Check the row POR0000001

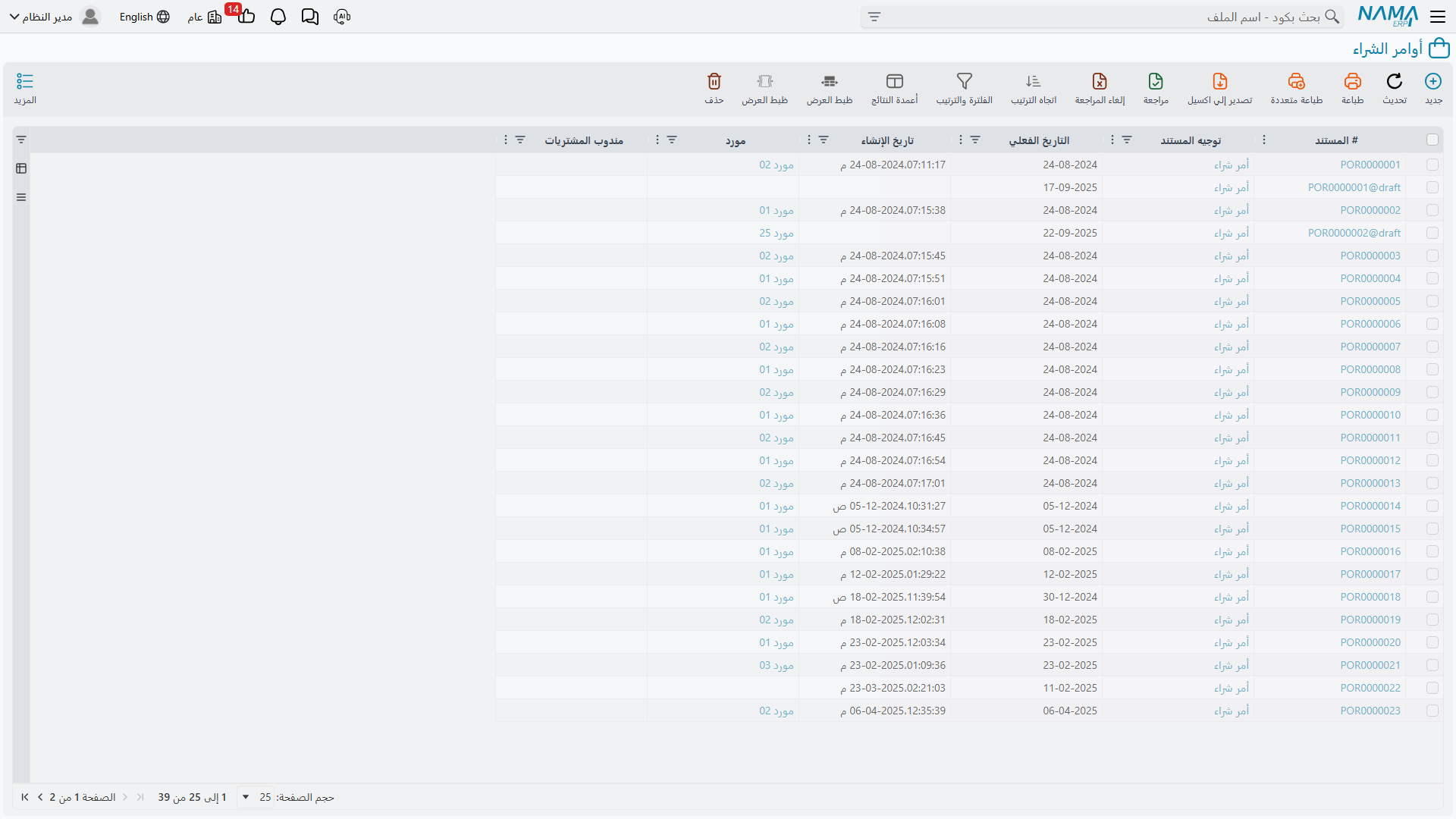(x=1432, y=165)
